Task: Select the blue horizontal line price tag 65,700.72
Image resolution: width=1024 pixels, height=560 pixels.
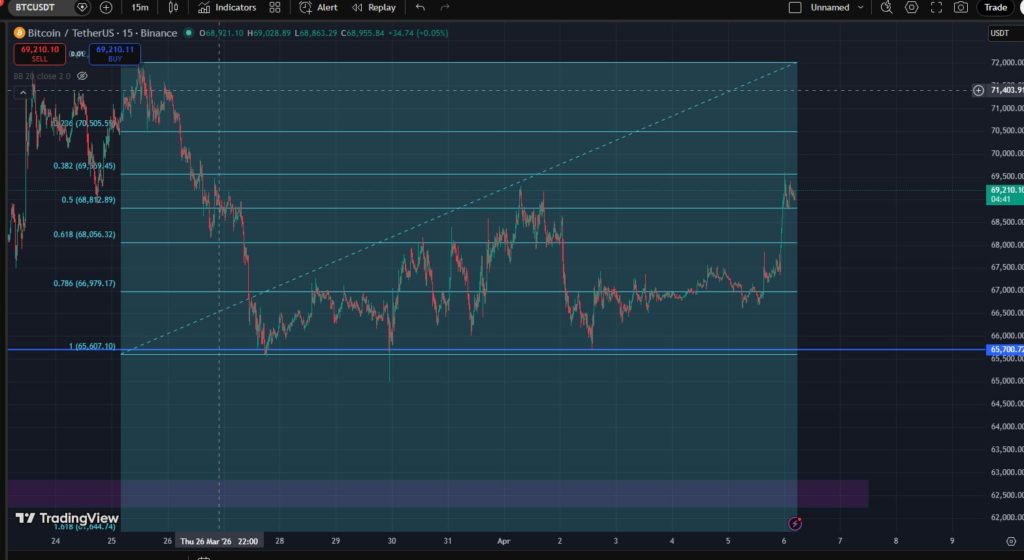Action: [x=1006, y=349]
